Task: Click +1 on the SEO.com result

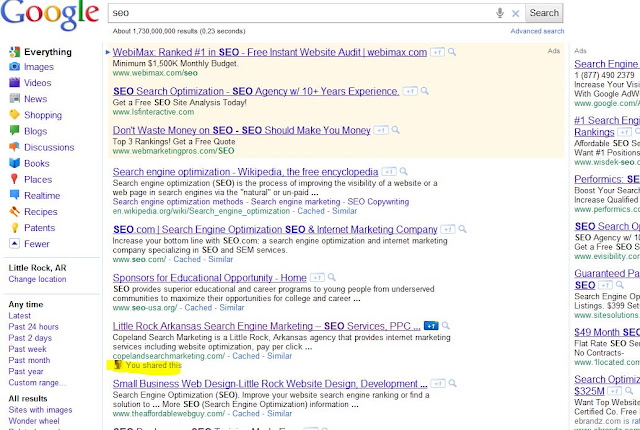Action: [448, 230]
